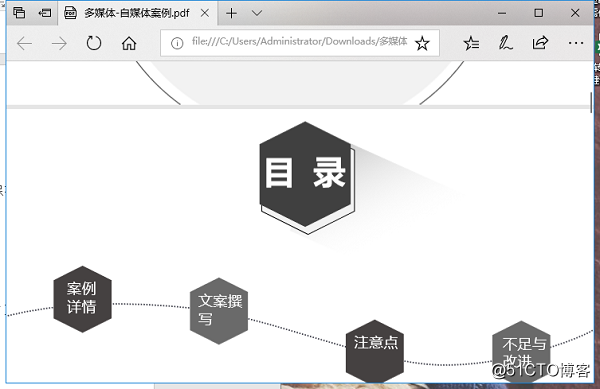Open Settings and more menu
Viewport: 600px width, 389px height.
point(576,43)
